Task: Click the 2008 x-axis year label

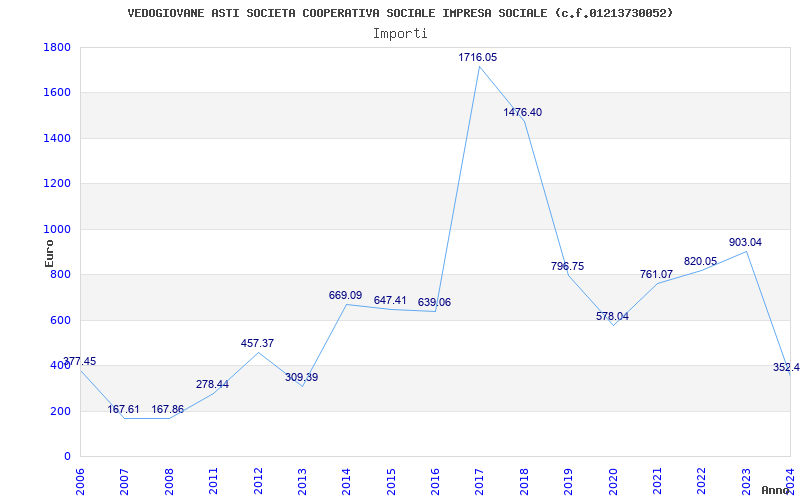Action: (x=169, y=481)
